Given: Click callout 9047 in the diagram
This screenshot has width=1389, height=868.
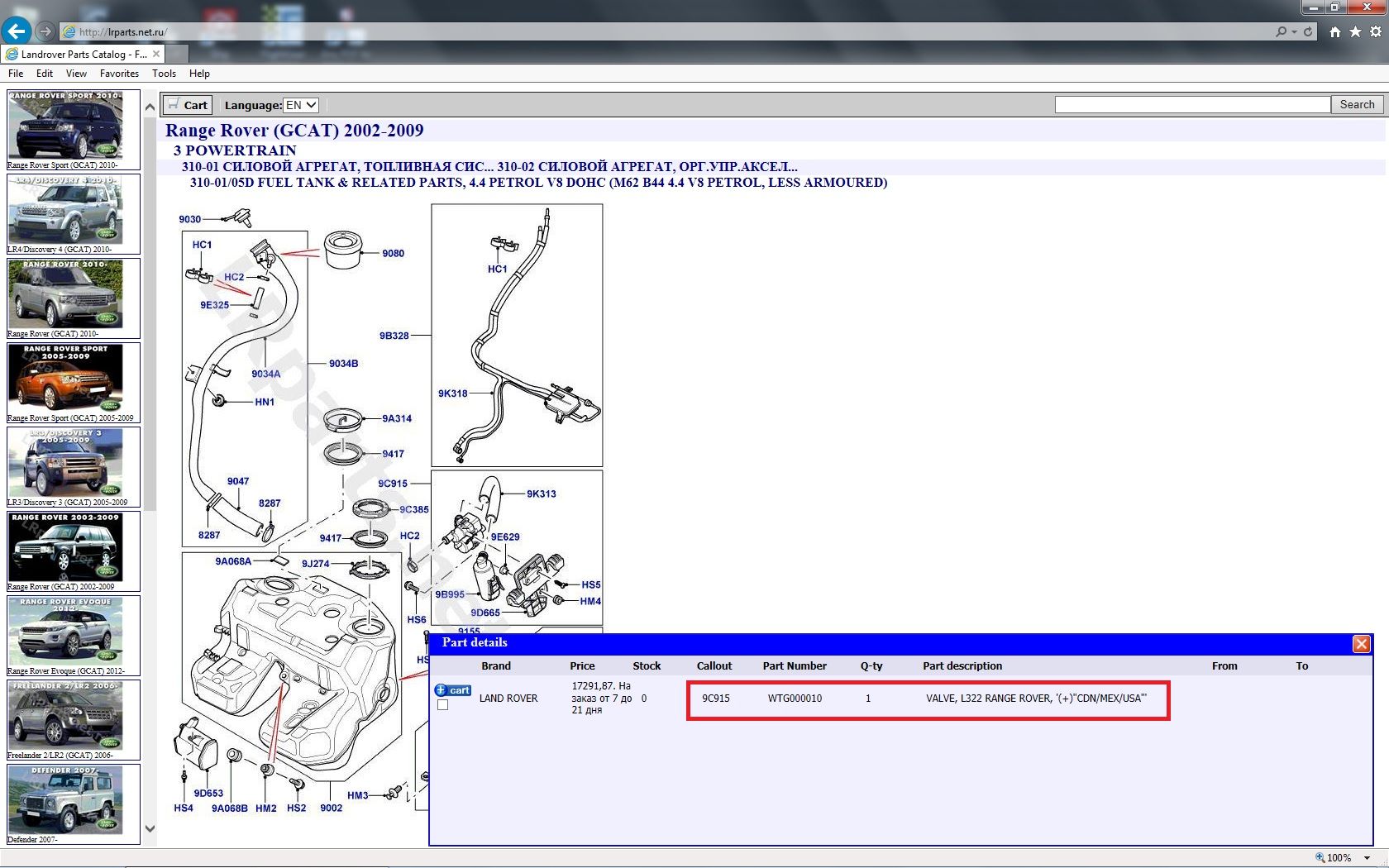Looking at the screenshot, I should (x=238, y=481).
